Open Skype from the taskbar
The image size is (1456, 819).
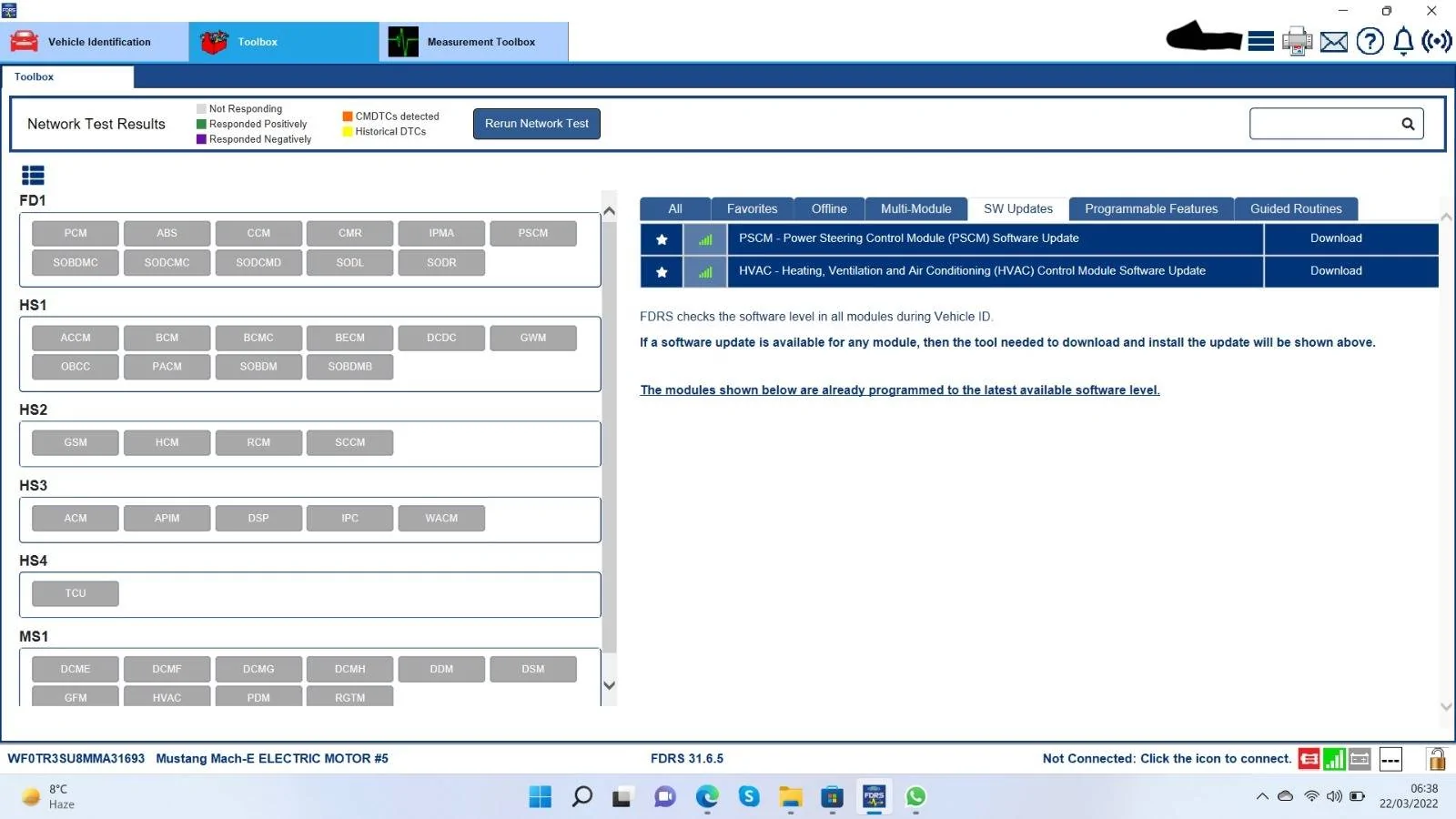pos(749,797)
